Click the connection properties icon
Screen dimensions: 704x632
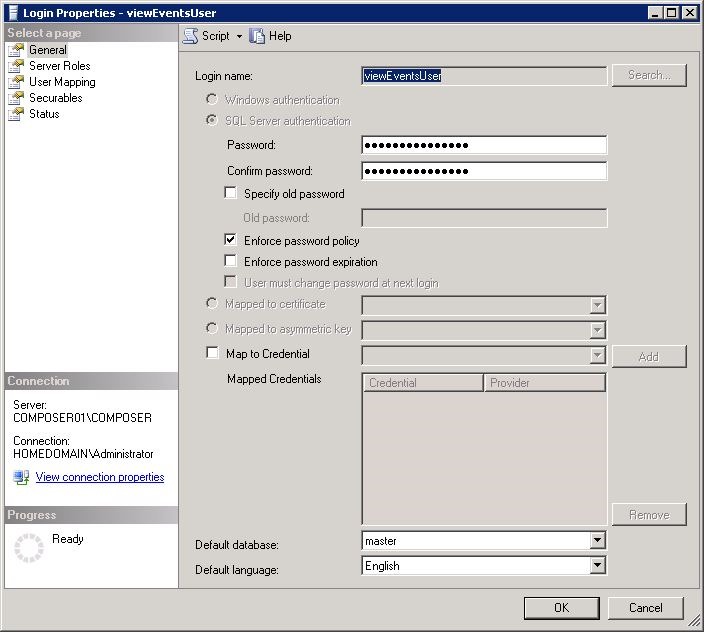click(x=21, y=477)
